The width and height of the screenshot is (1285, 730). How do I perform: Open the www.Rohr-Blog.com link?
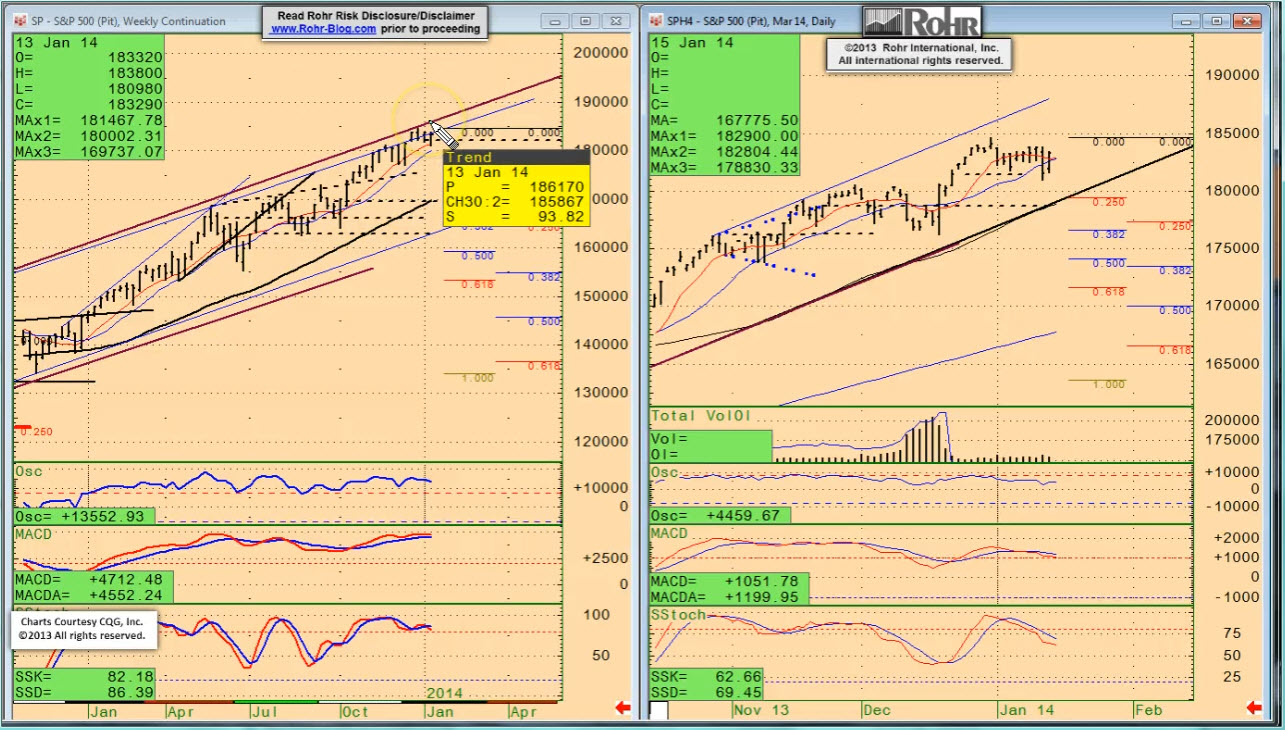[323, 29]
